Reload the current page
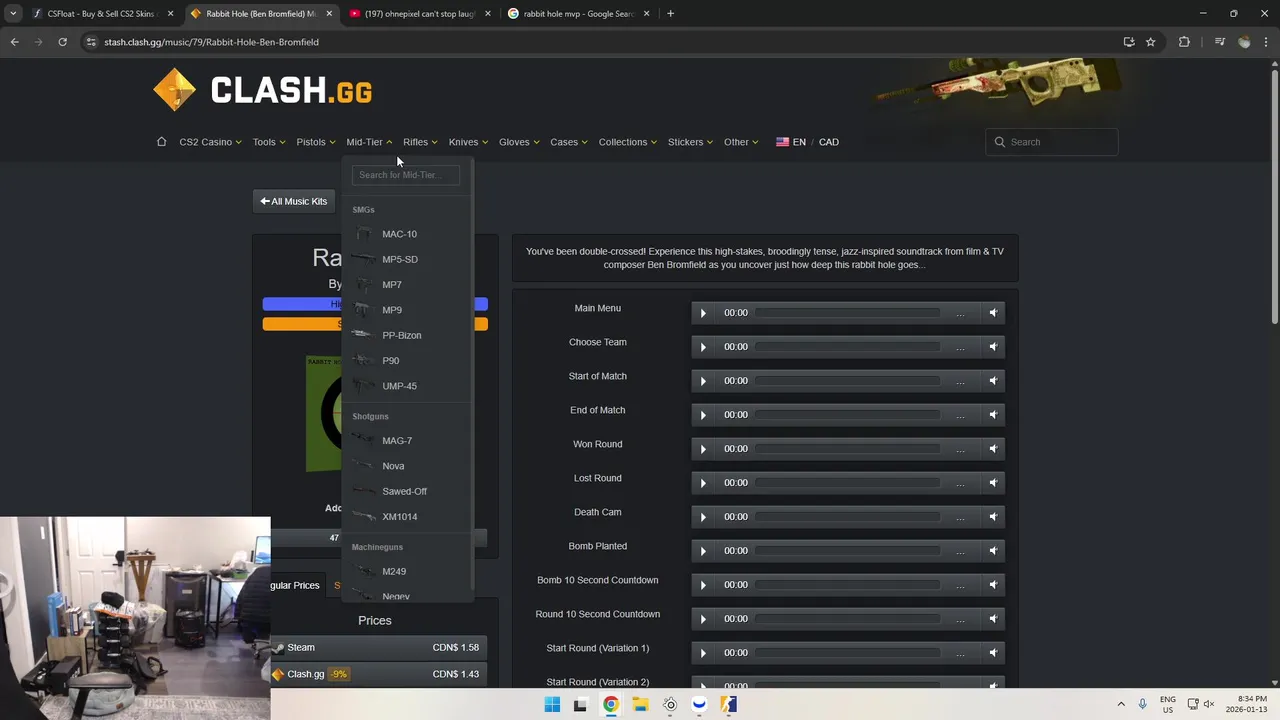The image size is (1280, 720). click(62, 42)
